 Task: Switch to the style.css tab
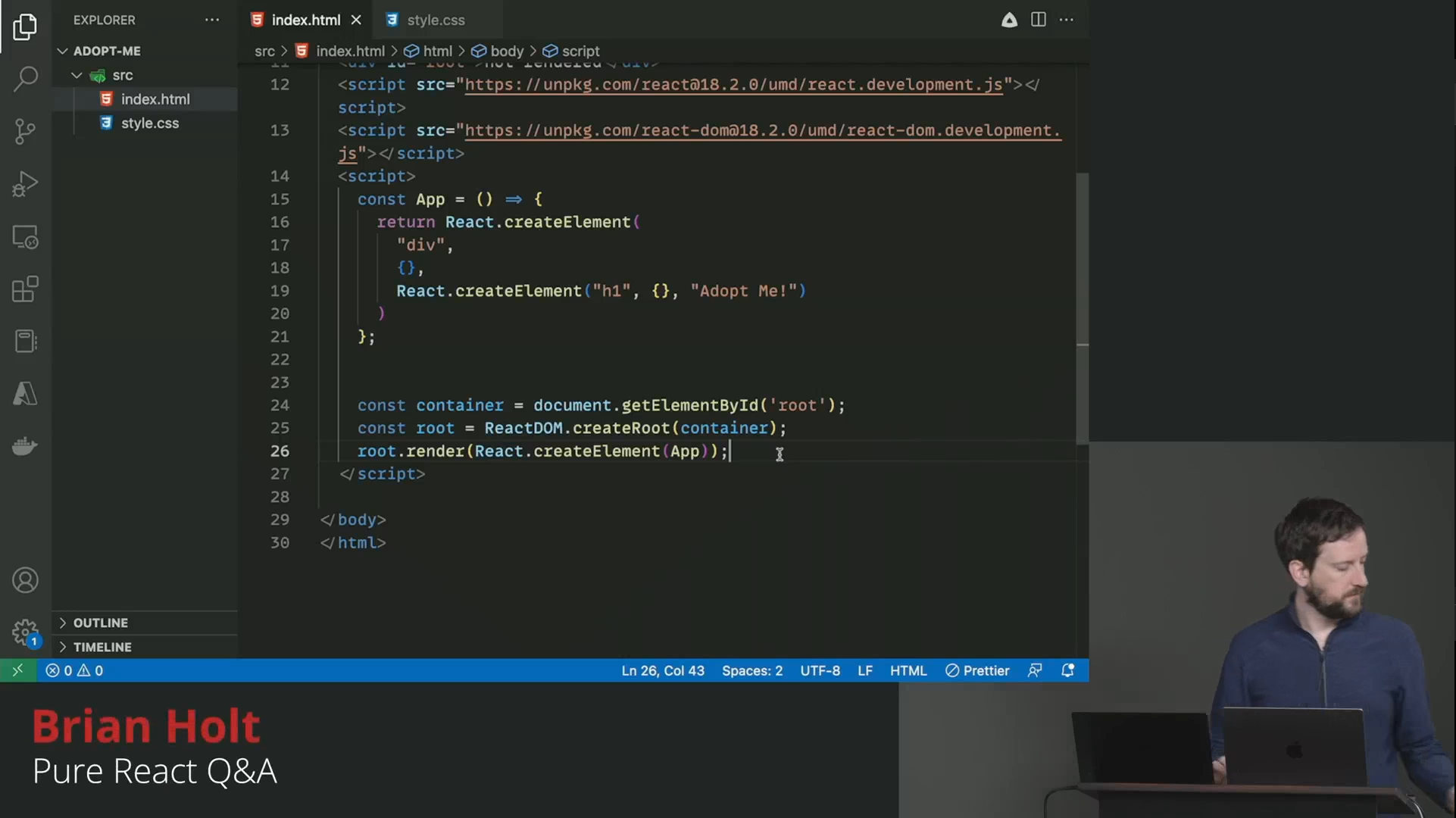click(x=436, y=20)
